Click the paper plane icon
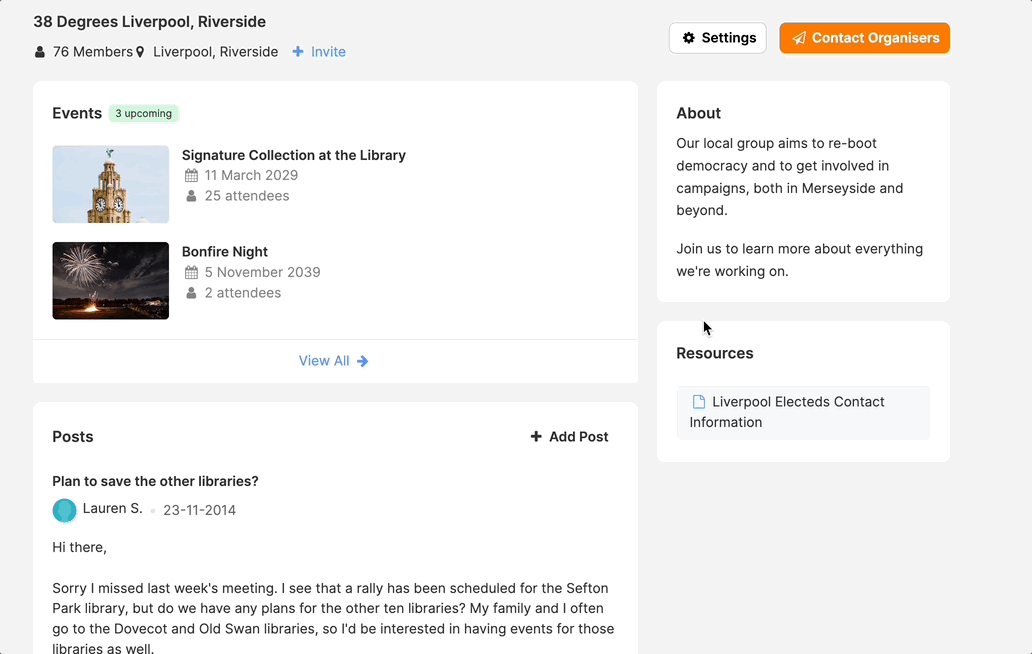 click(799, 38)
